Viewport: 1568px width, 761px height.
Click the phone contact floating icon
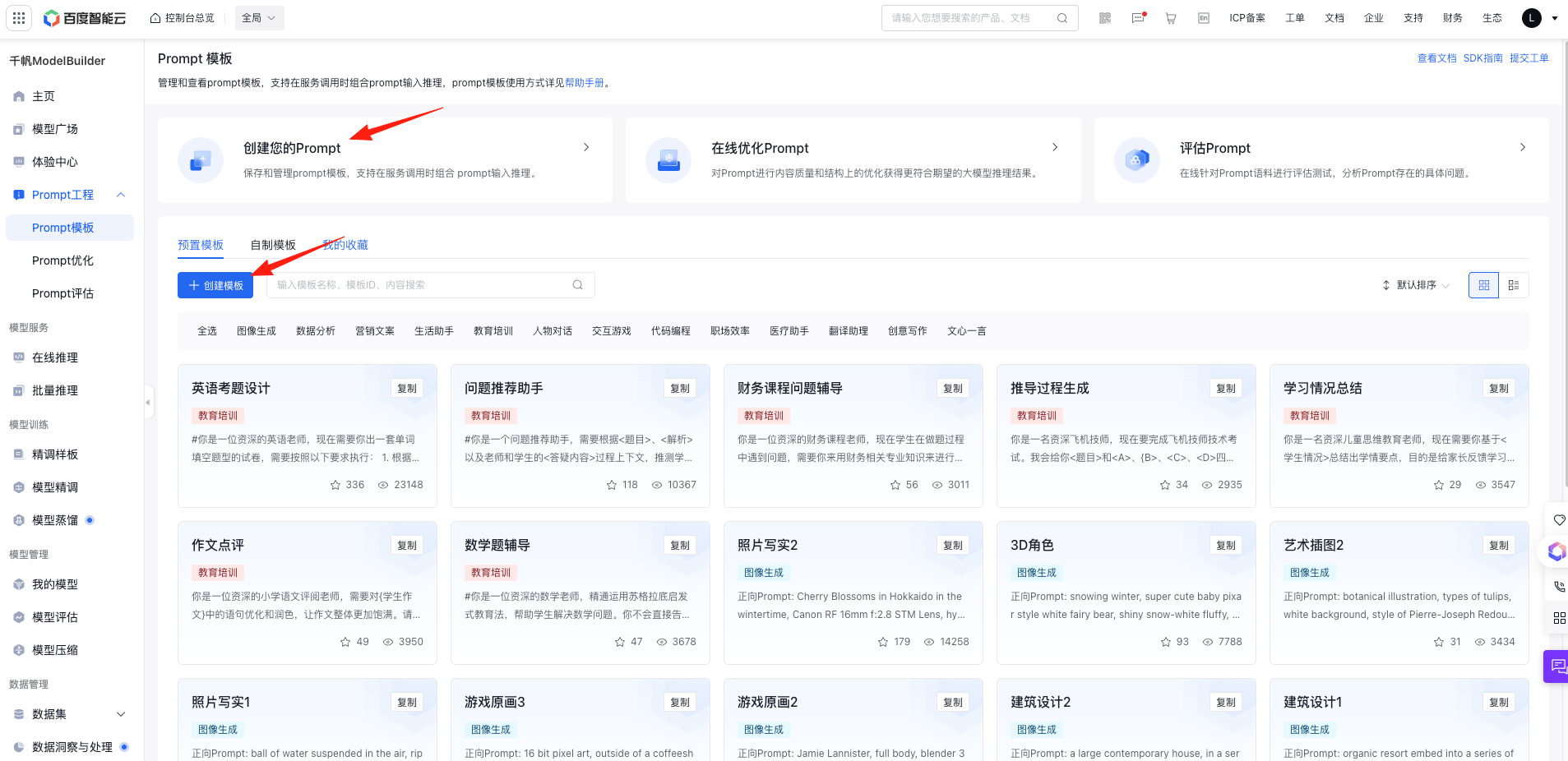(x=1559, y=587)
